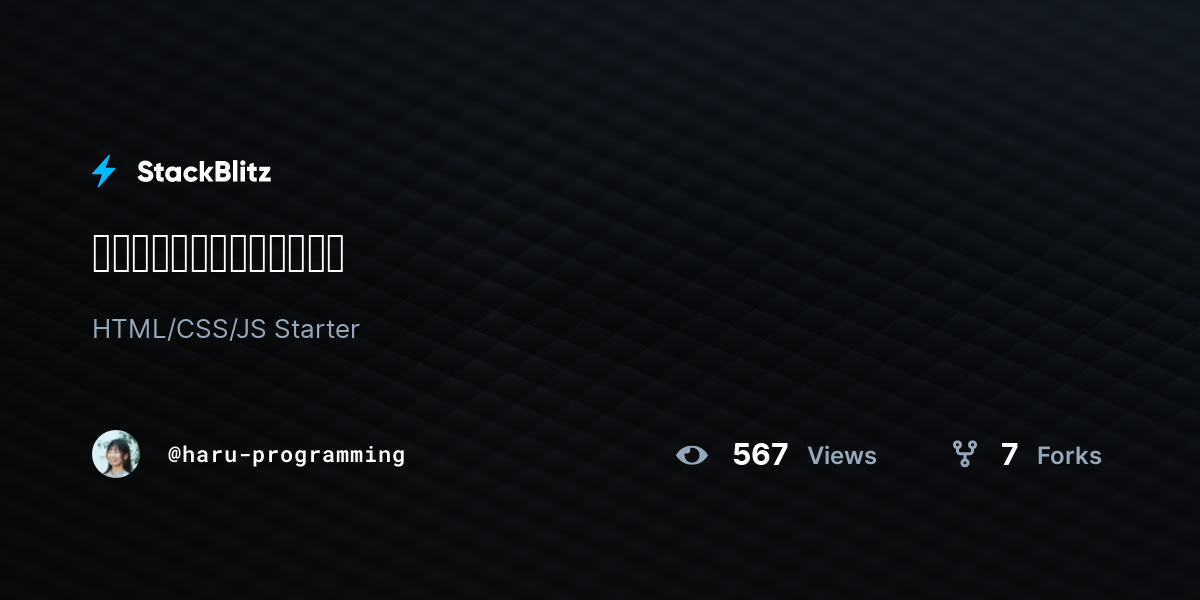Screen dimensions: 1200x600
Task: Select the project title made of box characters
Action: pyautogui.click(x=218, y=253)
